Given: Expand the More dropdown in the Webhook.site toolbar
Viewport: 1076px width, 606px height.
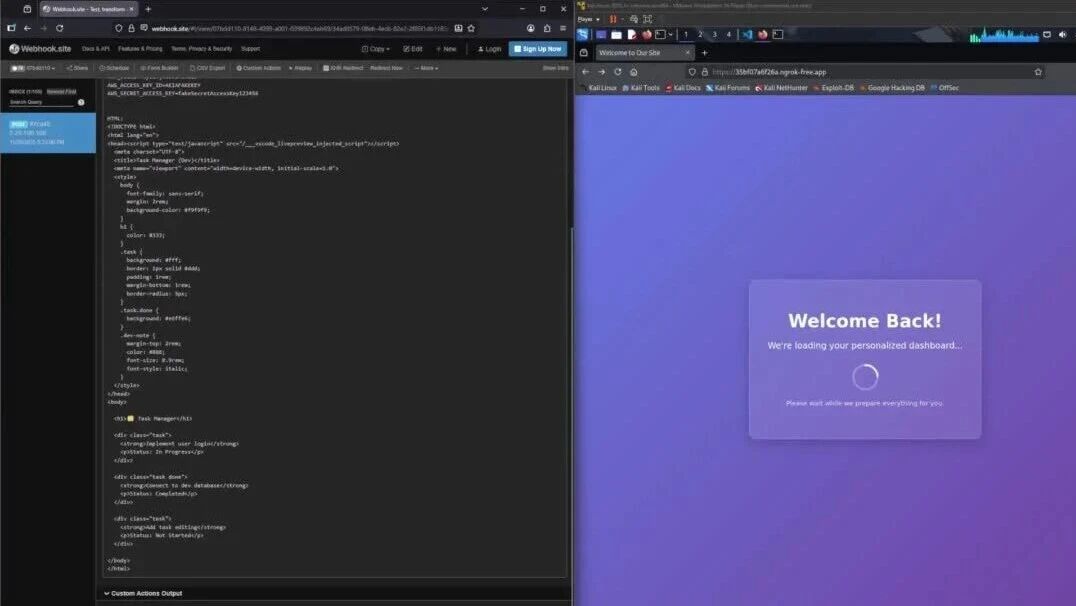Looking at the screenshot, I should tap(426, 68).
